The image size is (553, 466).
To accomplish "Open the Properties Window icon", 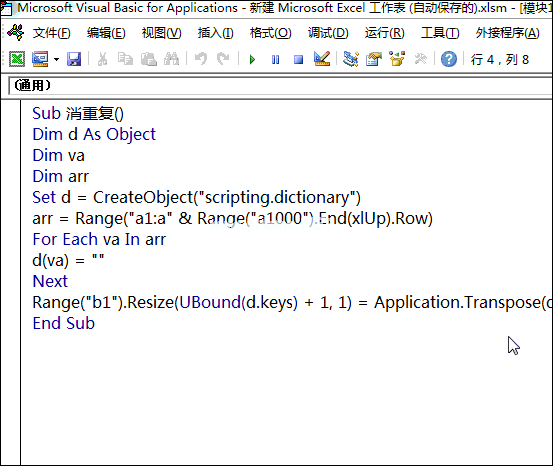I will tap(374, 59).
